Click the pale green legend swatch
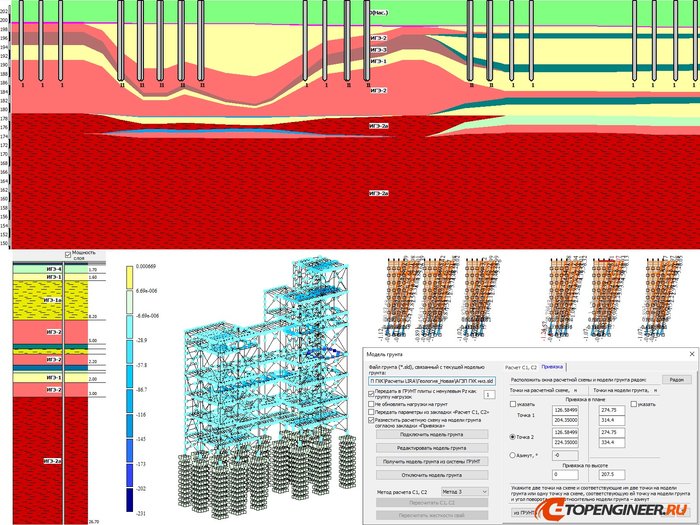This screenshot has height=525, width=700. pos(129,302)
